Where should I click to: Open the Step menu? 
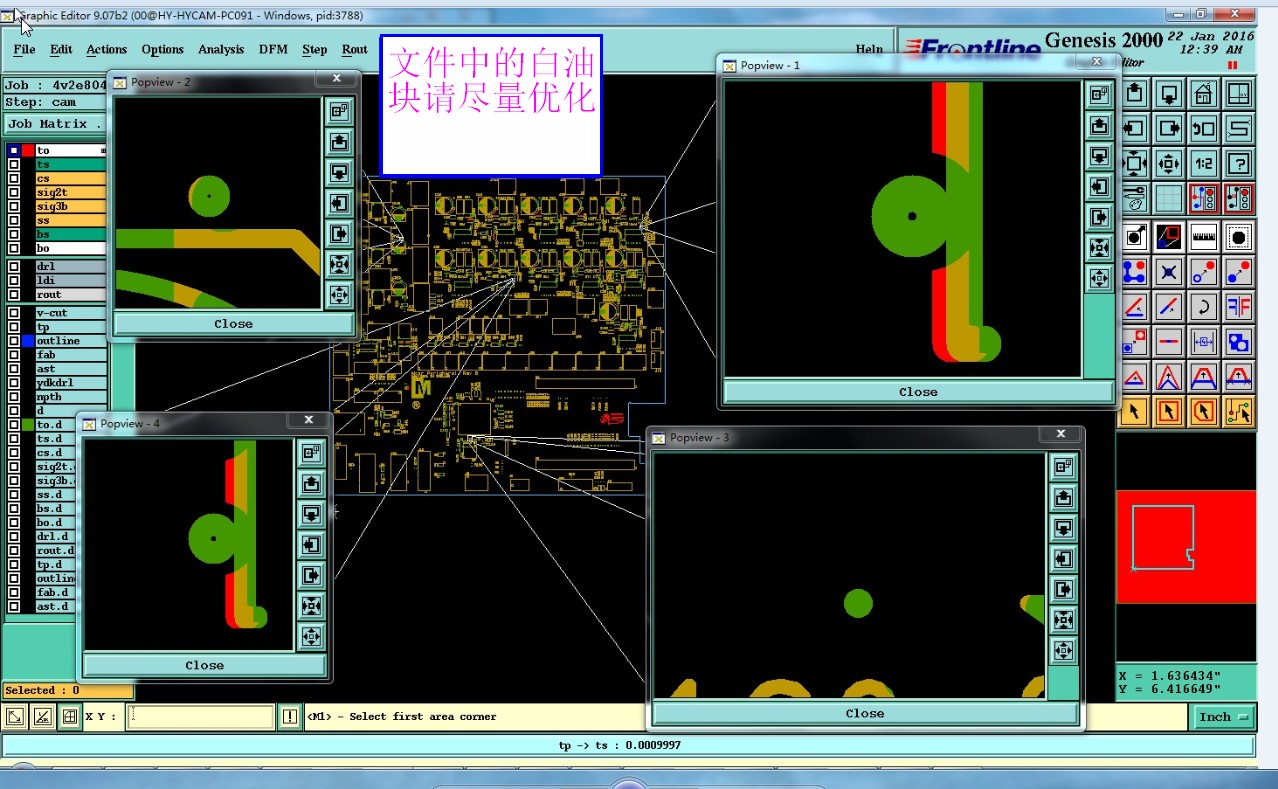click(x=314, y=49)
